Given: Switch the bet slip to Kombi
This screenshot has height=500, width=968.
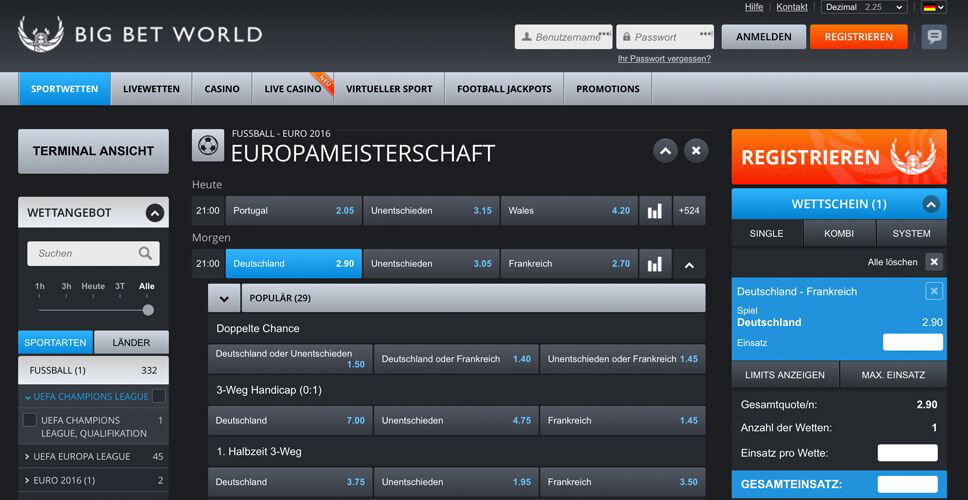Looking at the screenshot, I should click(839, 233).
